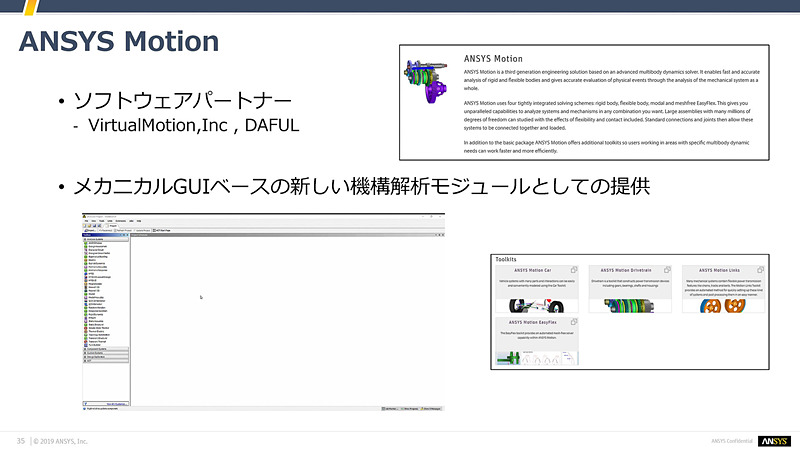Viewport: 800px width, 450px height.
Task: Click Show Messages in status bar
Action: [x=432, y=409]
